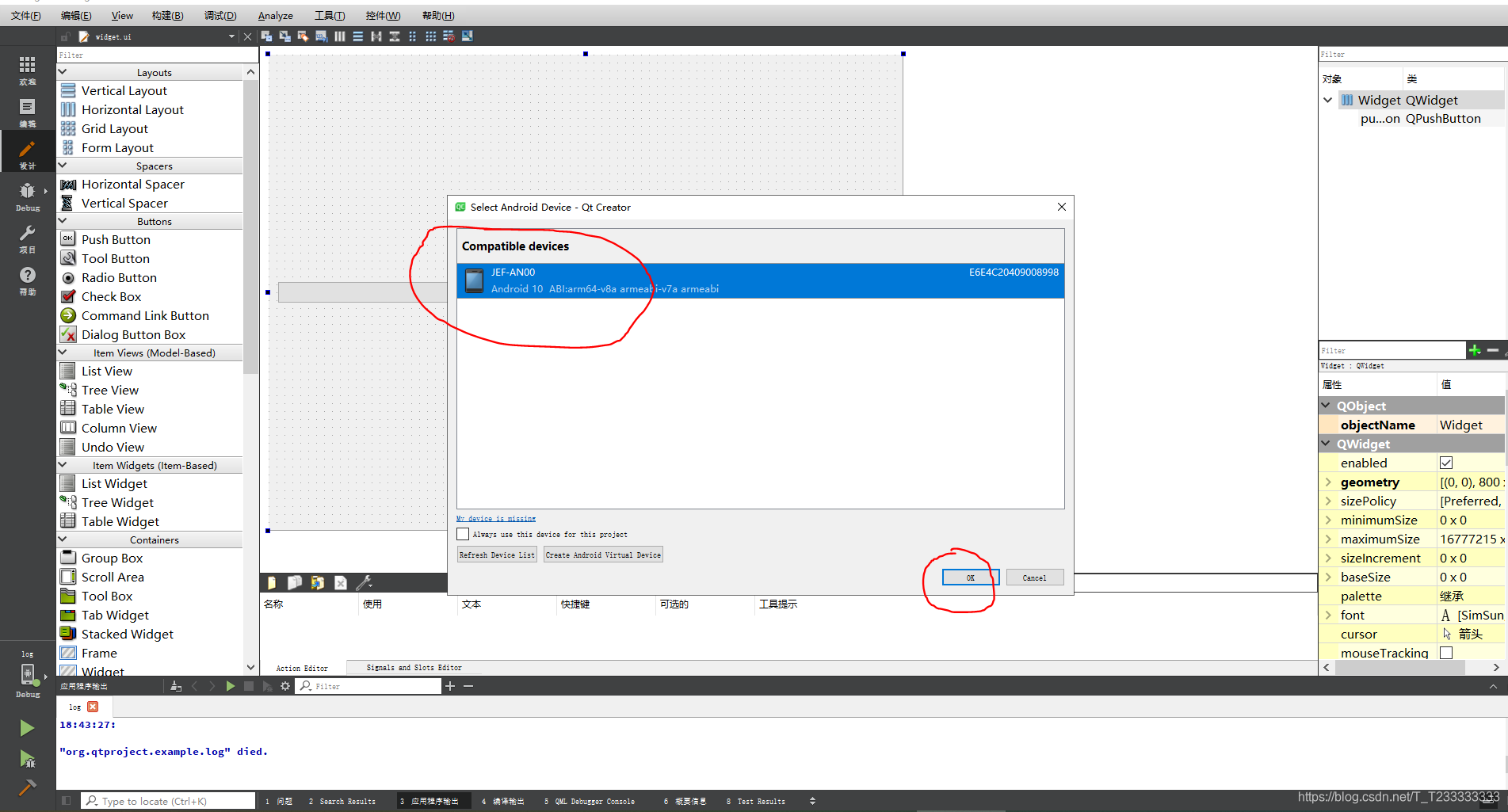Viewport: 1508px width, 812px height.
Task: Click the Edit Buddies toolbar icon
Action: click(x=303, y=36)
